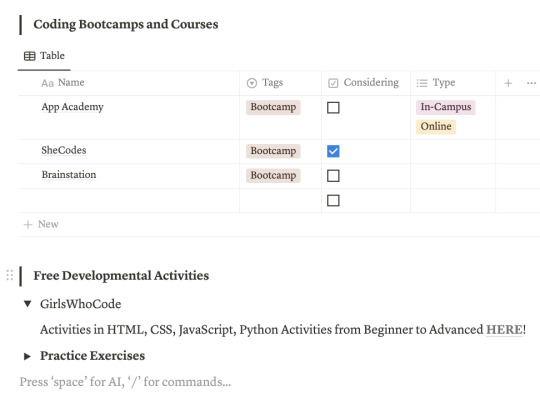The width and height of the screenshot is (540, 396).
Task: Follow the HERE link for activities
Action: (504, 330)
